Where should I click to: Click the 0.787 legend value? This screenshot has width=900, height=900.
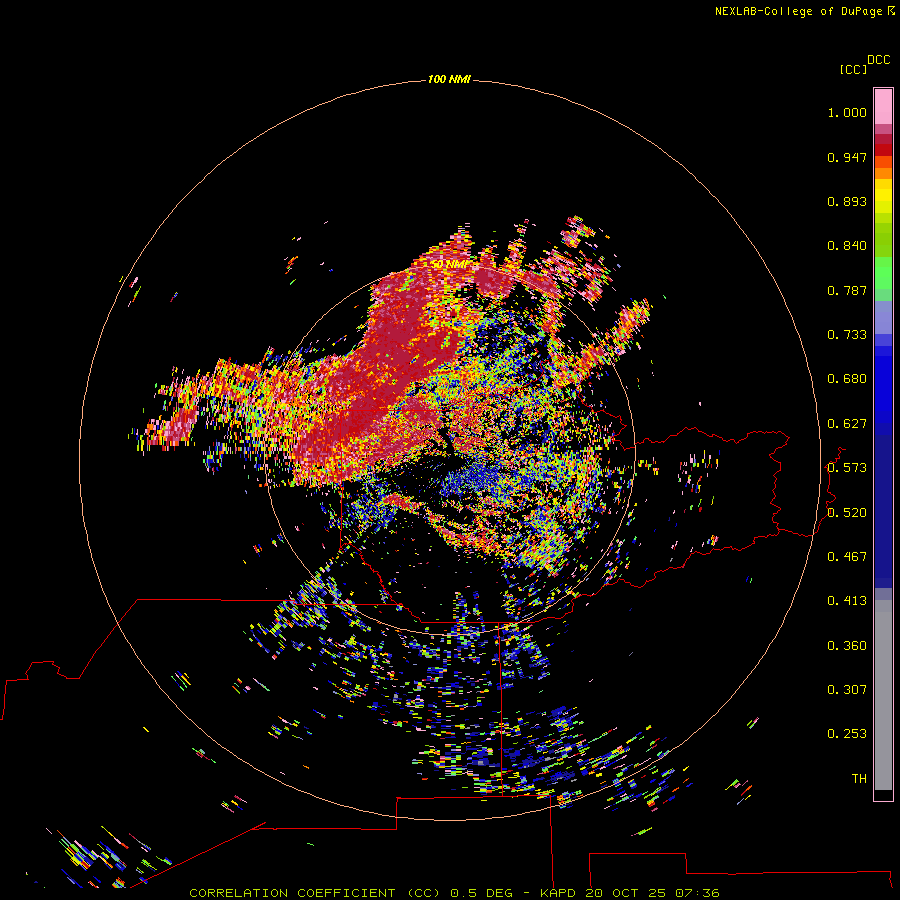(847, 290)
